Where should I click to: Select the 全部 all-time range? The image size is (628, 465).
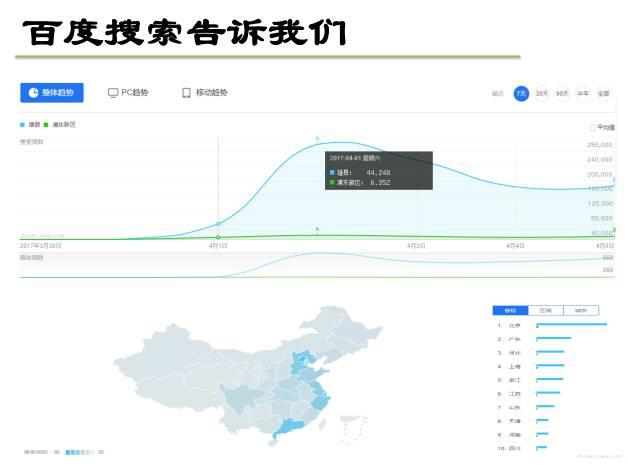pos(603,93)
